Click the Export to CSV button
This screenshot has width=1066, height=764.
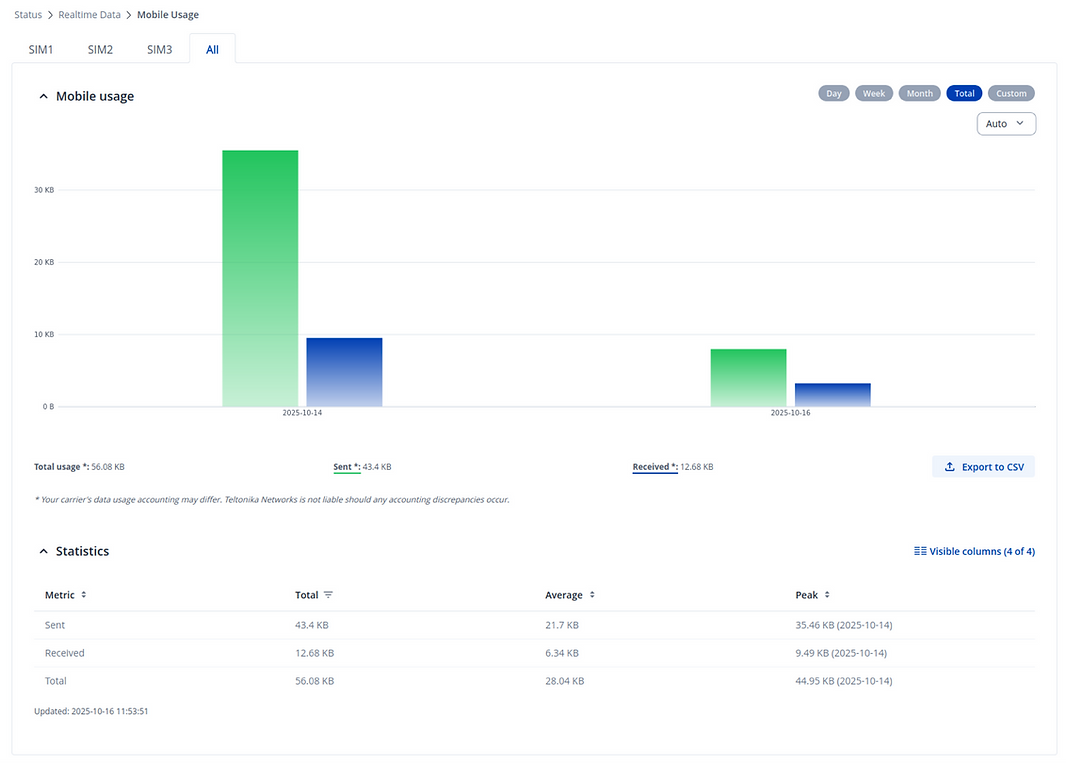click(x=983, y=466)
